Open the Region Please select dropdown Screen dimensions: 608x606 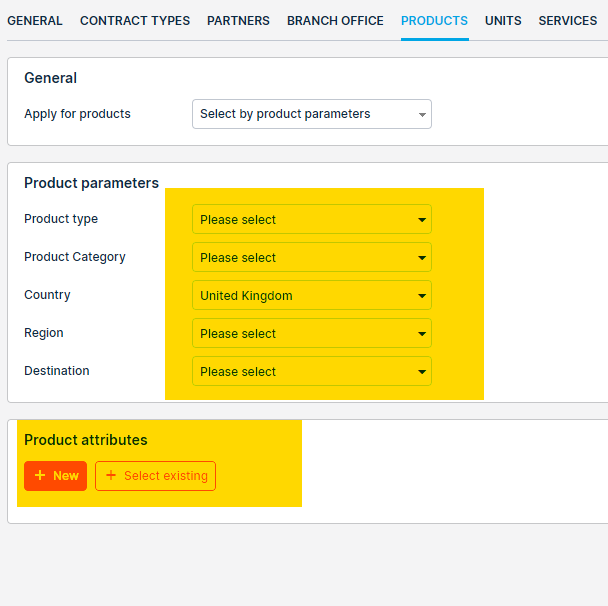pos(312,333)
